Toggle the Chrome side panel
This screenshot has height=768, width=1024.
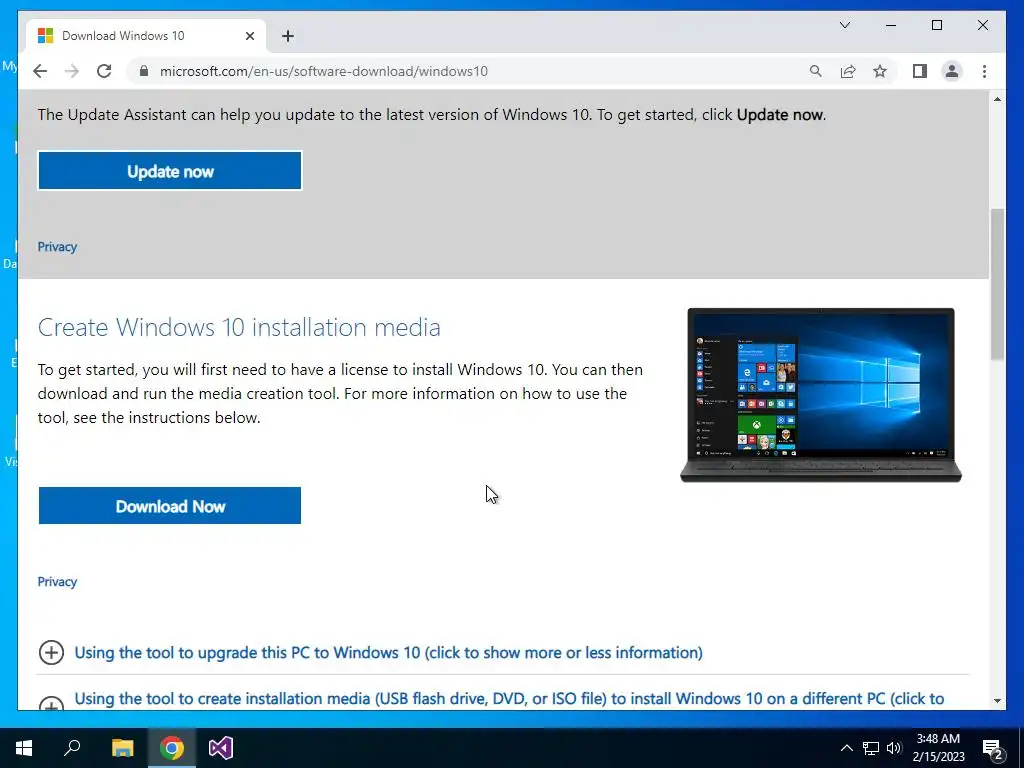pos(920,71)
